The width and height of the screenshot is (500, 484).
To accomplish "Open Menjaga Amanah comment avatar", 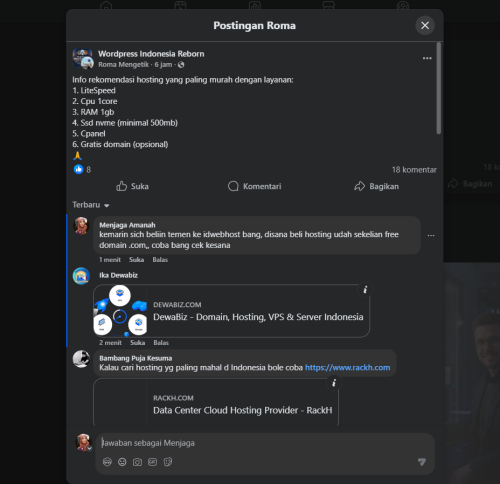I will coord(81,226).
